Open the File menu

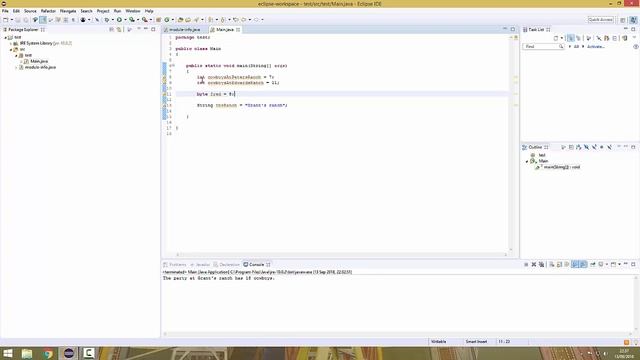5,11
